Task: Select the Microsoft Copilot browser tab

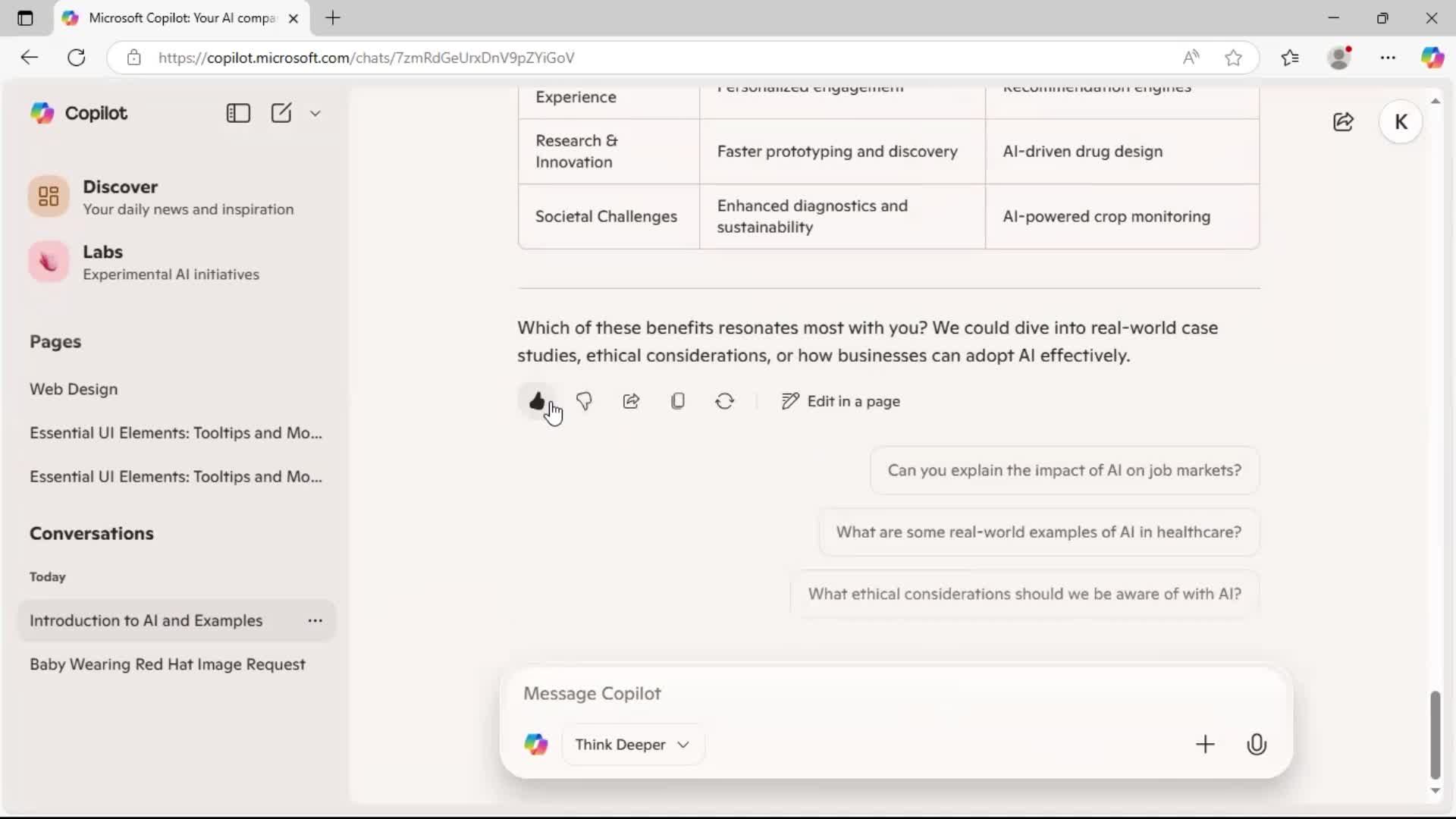Action: point(181,18)
